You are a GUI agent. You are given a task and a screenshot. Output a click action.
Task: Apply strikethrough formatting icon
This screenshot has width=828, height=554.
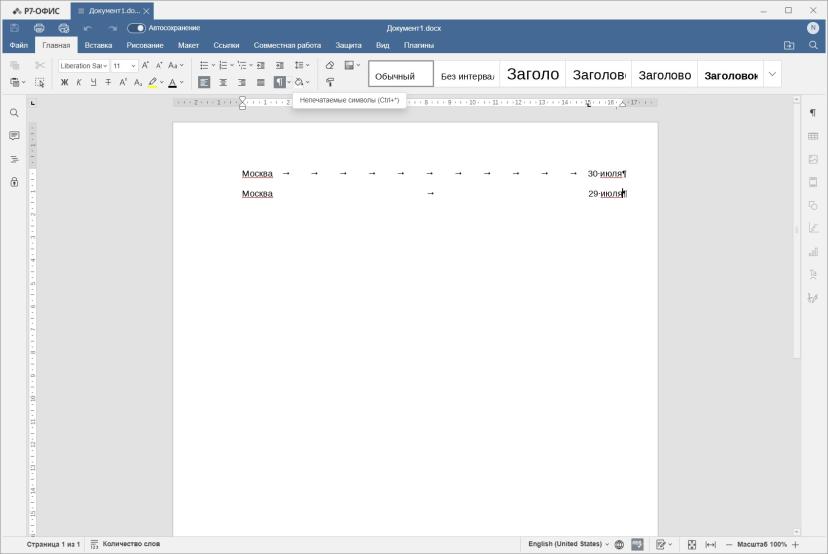click(108, 82)
